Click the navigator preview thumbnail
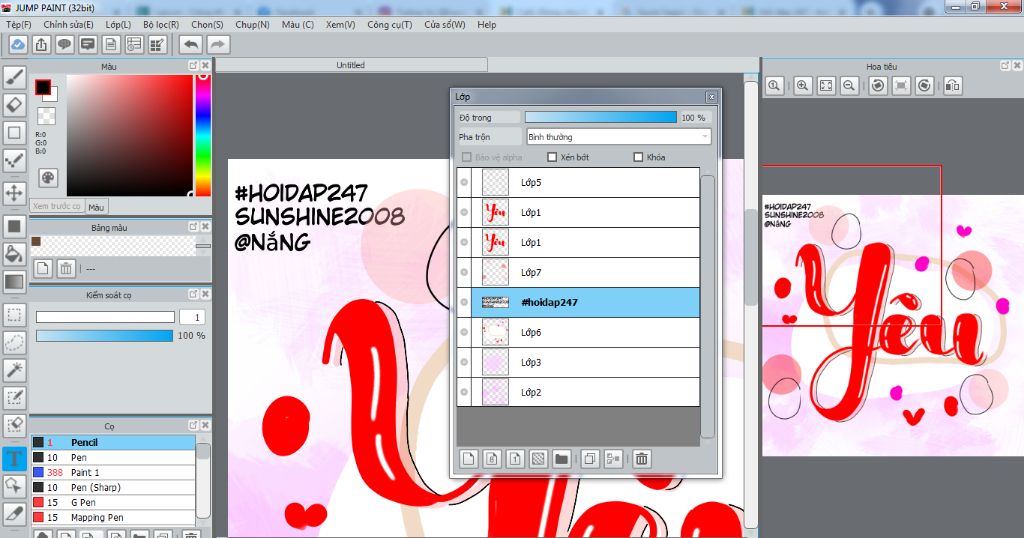This screenshot has height=538, width=1024. pos(893,325)
